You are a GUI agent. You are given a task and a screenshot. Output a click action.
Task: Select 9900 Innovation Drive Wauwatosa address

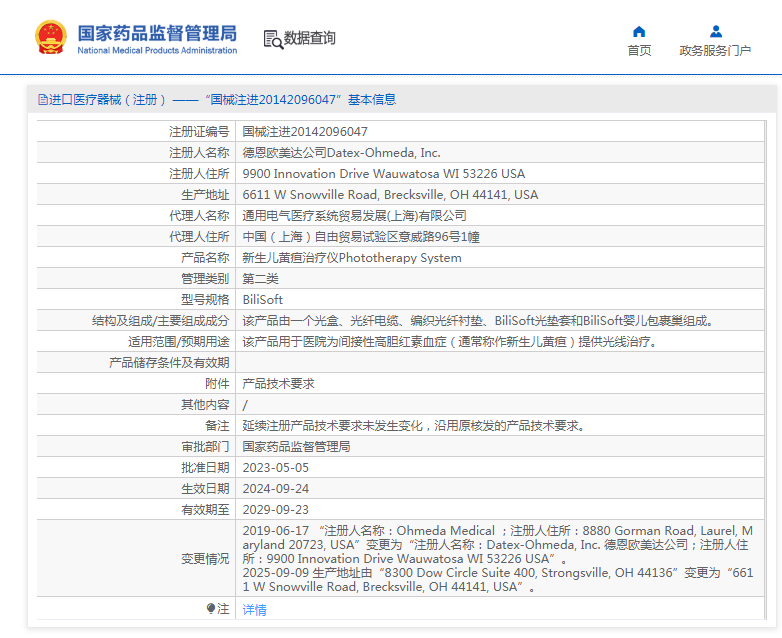tap(384, 174)
